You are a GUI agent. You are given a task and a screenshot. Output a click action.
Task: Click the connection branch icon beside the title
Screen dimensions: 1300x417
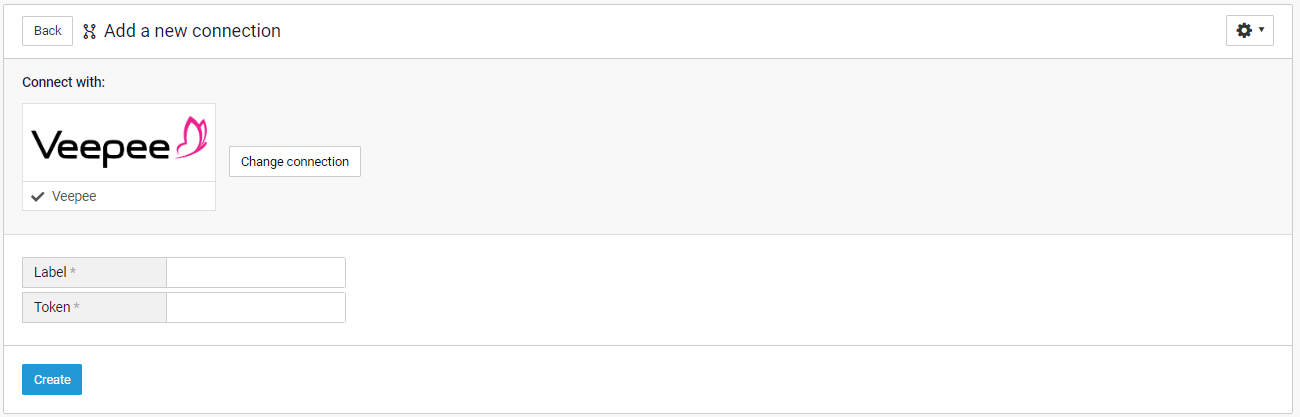(x=89, y=31)
